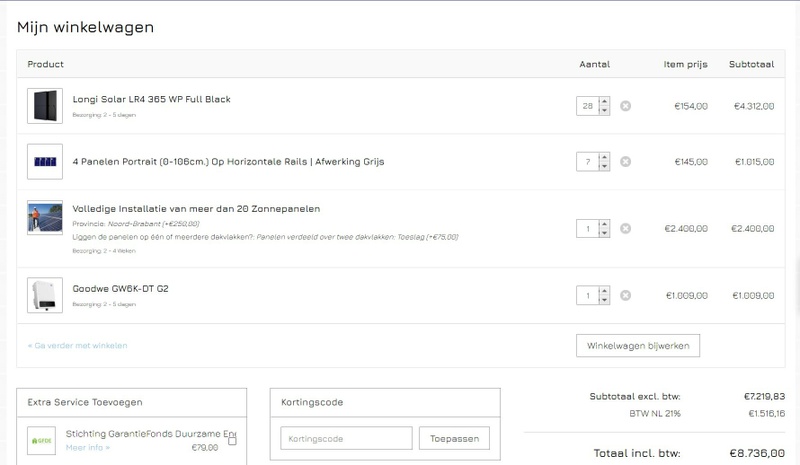This screenshot has height=465, width=800.
Task: Click the SFDE GarantieFonds logo
Action: click(43, 440)
